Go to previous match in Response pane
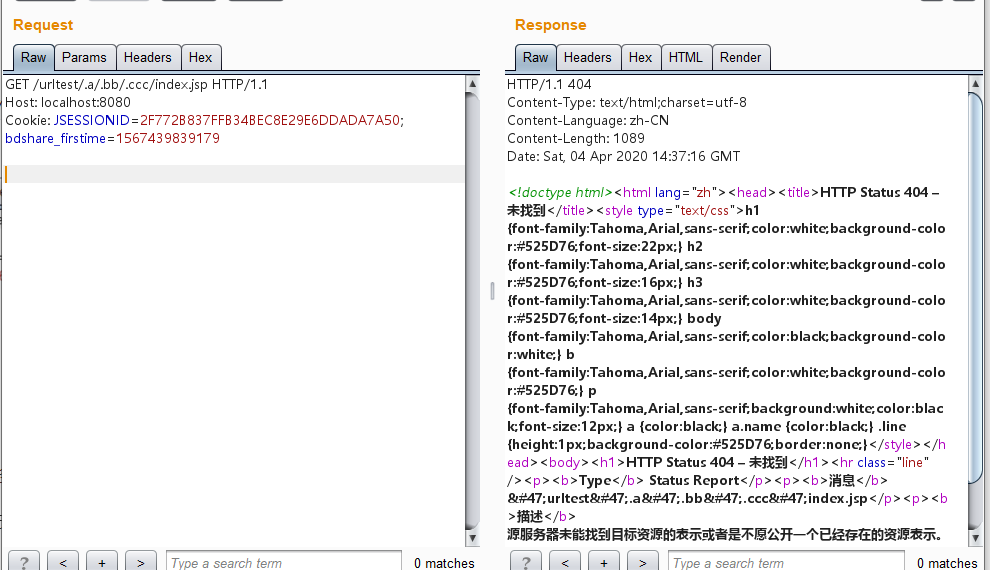990x570 pixels. click(x=565, y=562)
